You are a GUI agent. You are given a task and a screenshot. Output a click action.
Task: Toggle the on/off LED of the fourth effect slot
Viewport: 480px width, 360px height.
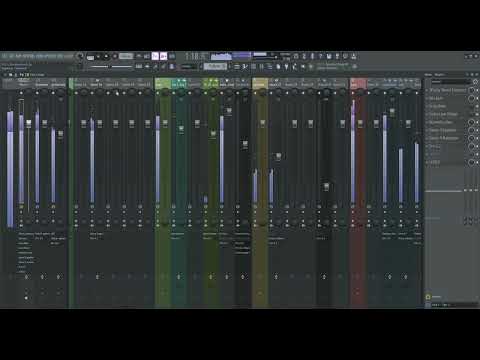tap(477, 114)
